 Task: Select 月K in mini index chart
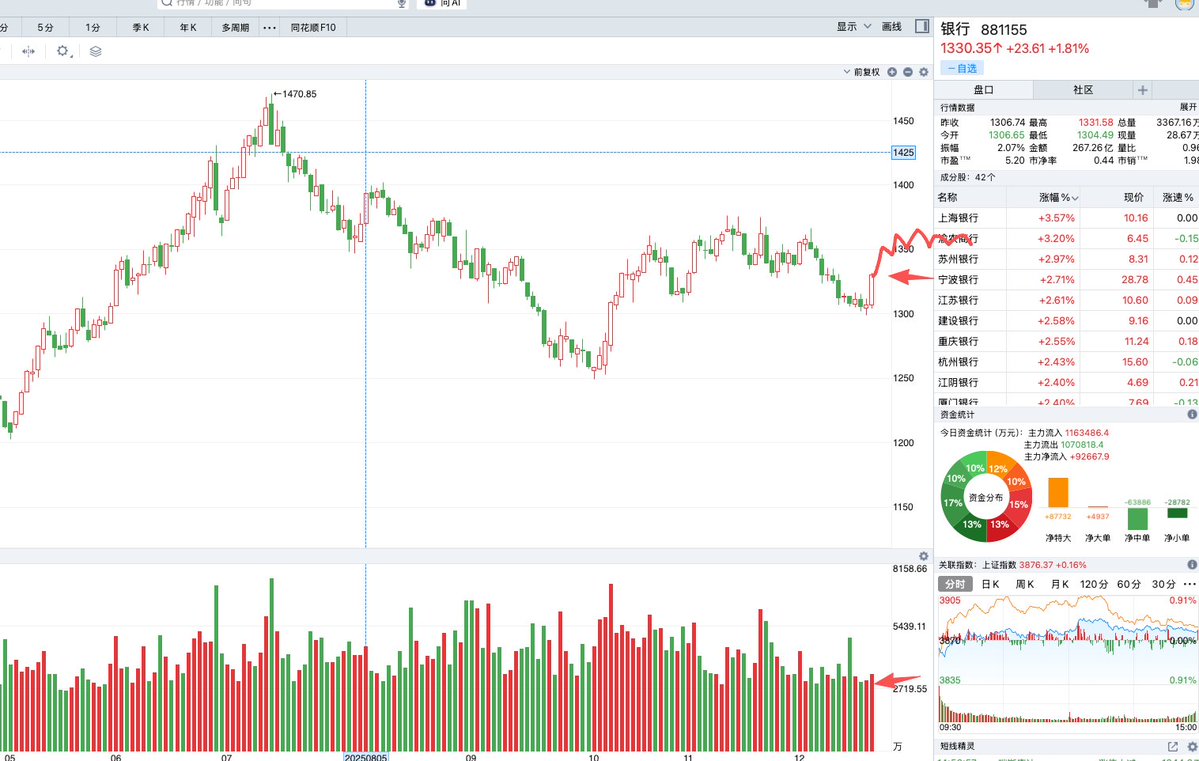tap(1059, 584)
